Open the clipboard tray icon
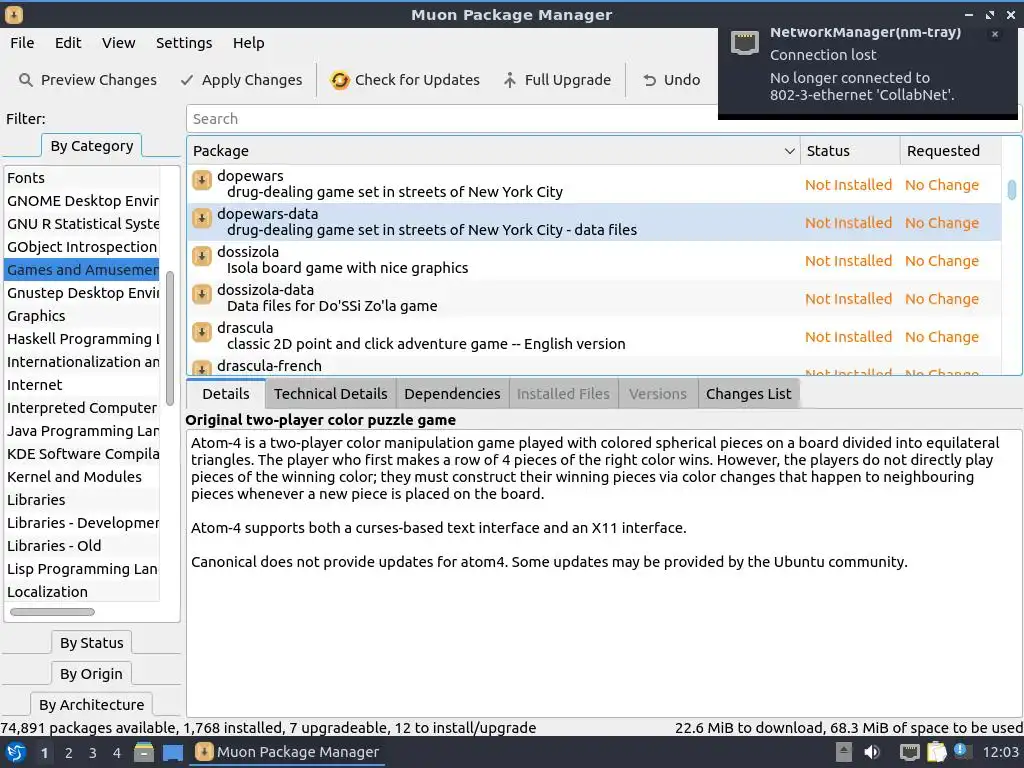Screen dimensions: 1024x768 point(936,752)
